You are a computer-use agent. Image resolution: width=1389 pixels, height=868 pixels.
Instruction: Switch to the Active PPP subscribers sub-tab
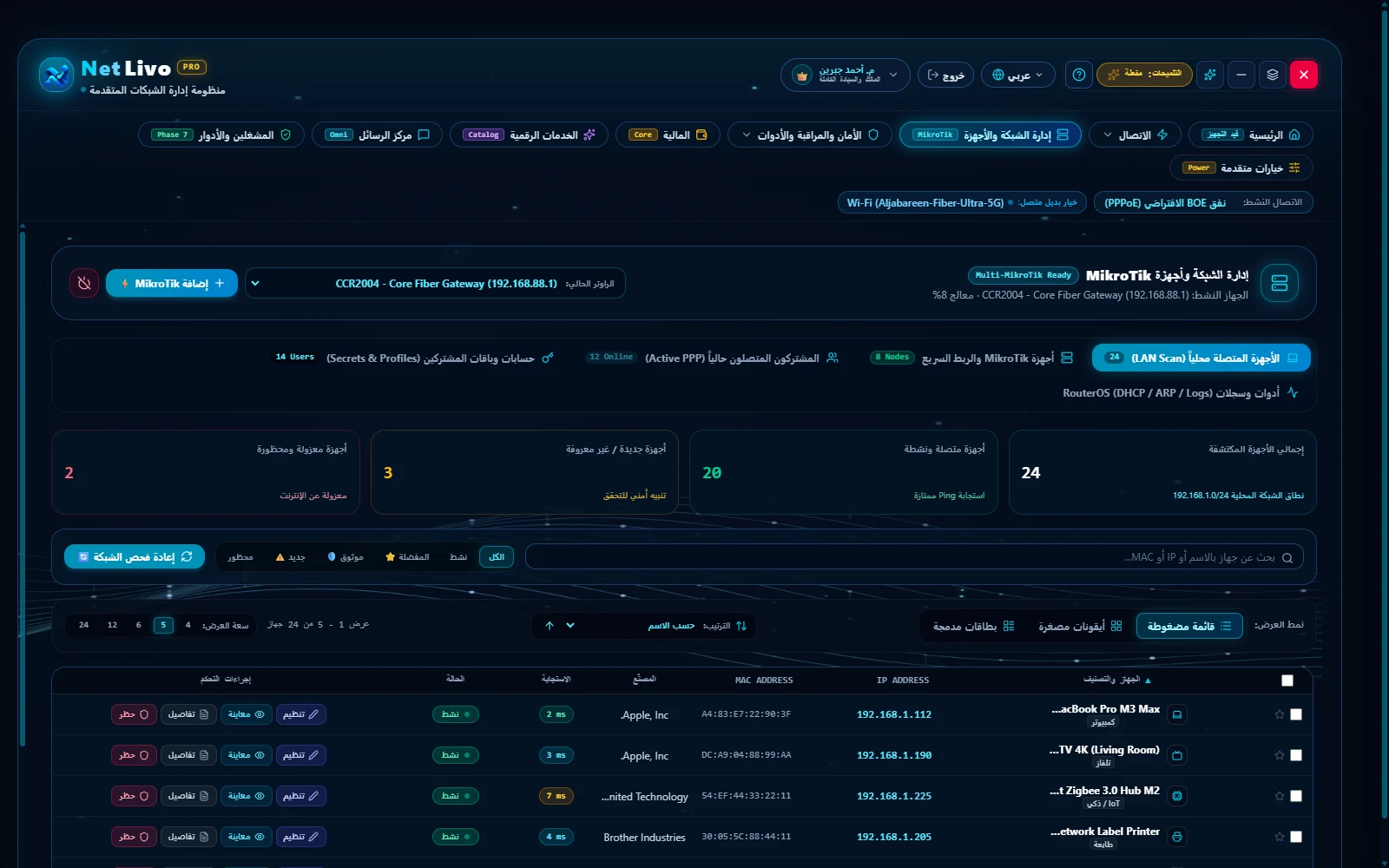click(x=712, y=358)
